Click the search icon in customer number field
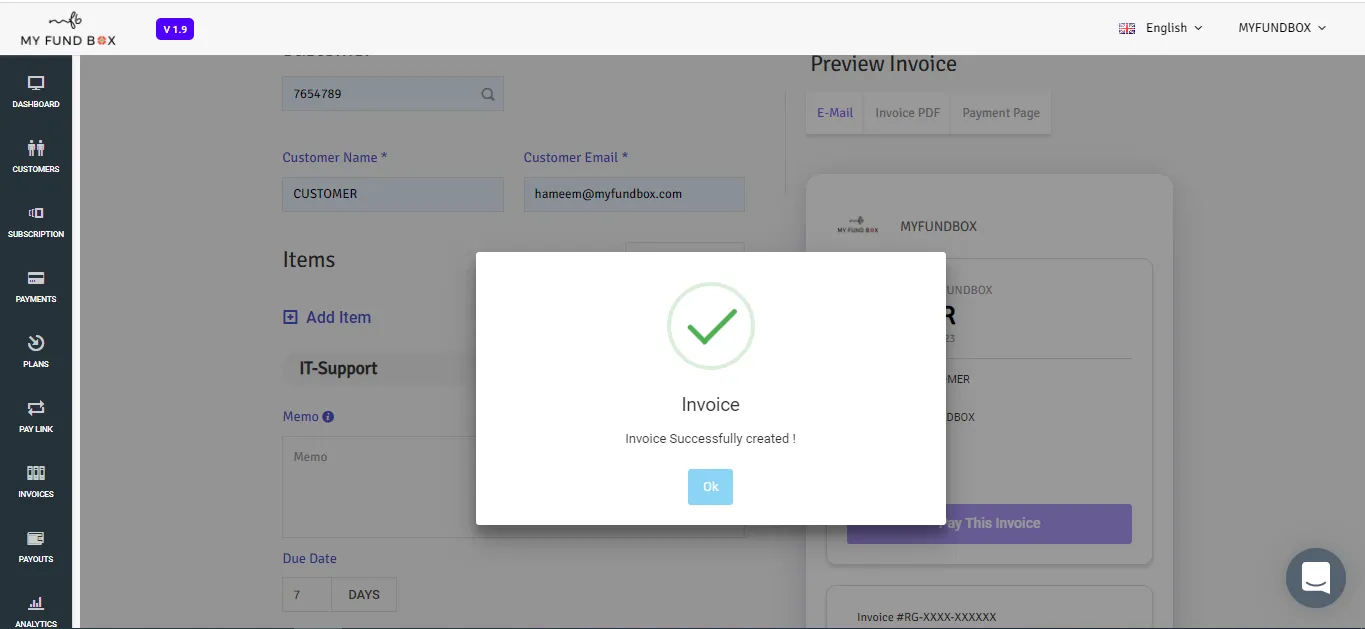 (488, 94)
